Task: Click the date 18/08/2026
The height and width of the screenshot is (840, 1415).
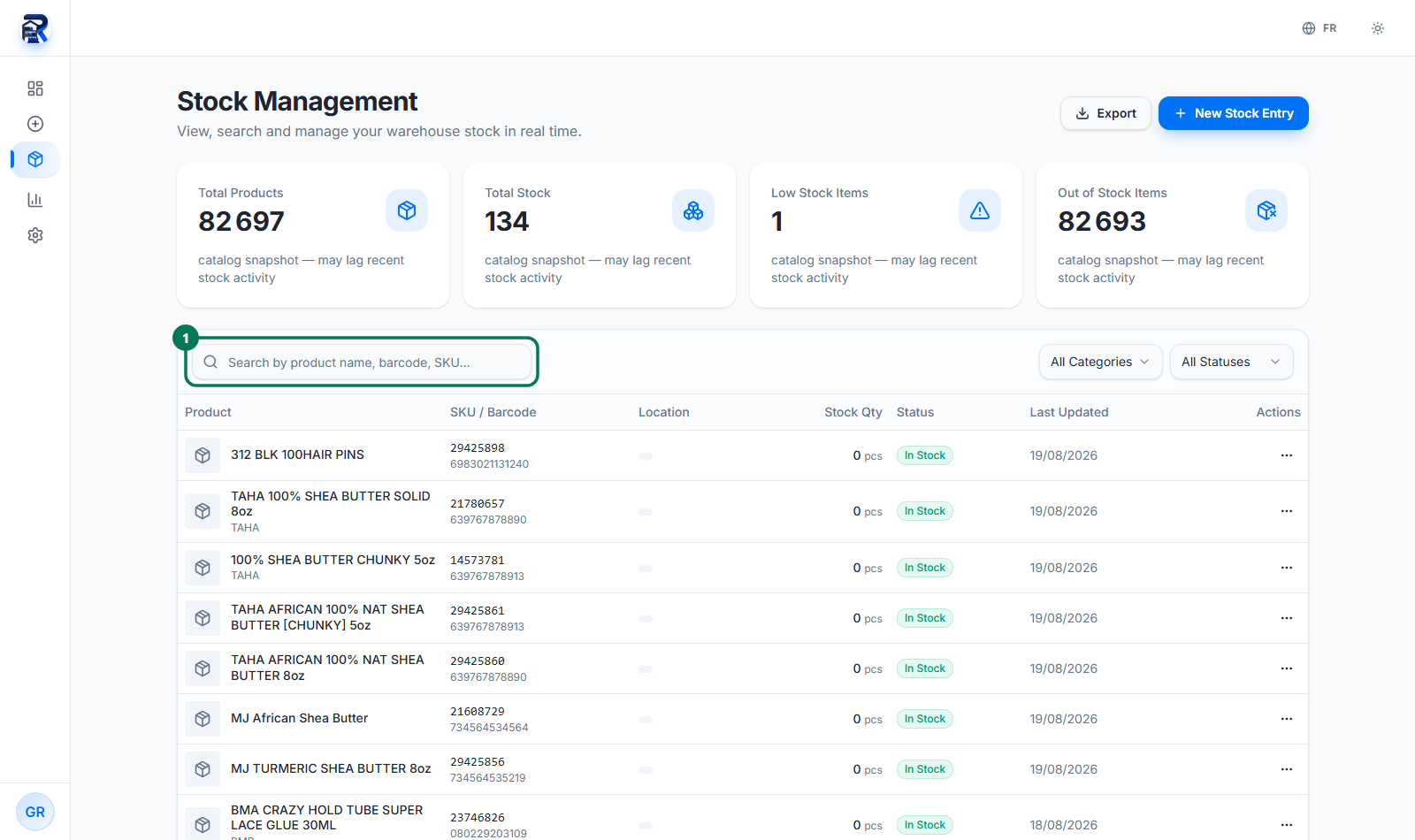Action: point(1063,825)
